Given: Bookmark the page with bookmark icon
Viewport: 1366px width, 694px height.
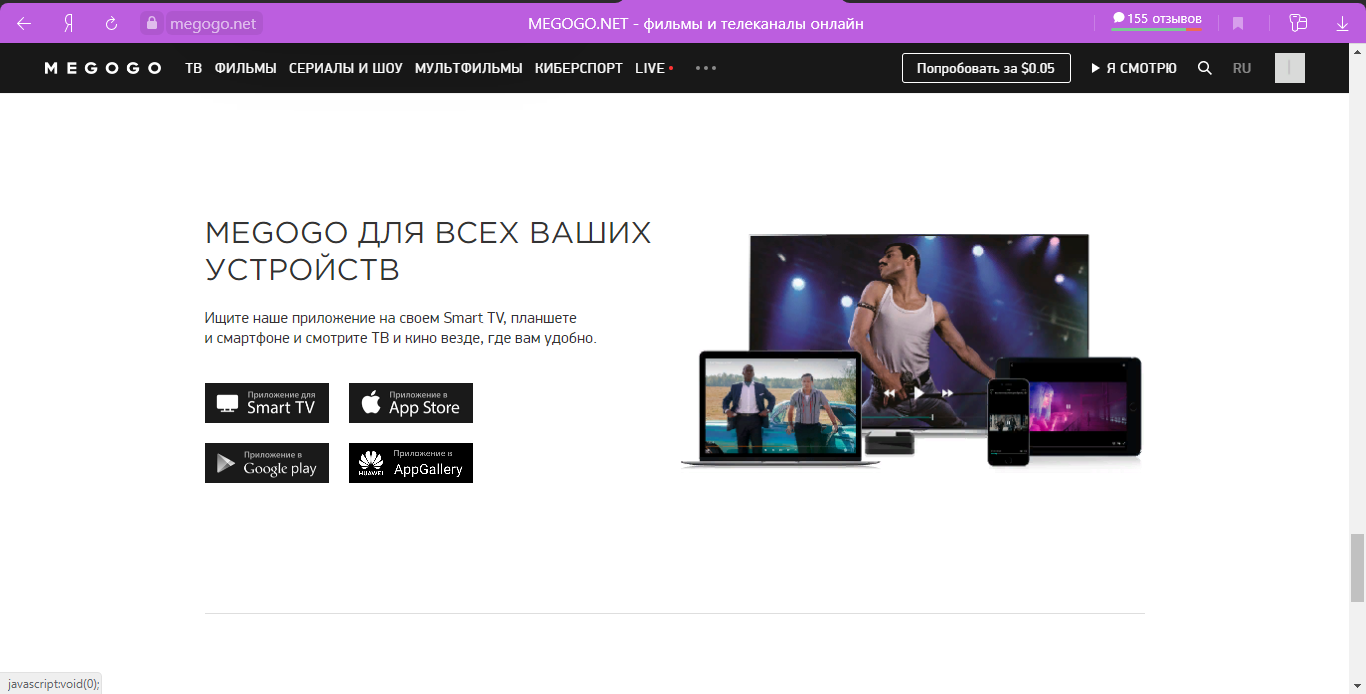Looking at the screenshot, I should (x=1237, y=23).
